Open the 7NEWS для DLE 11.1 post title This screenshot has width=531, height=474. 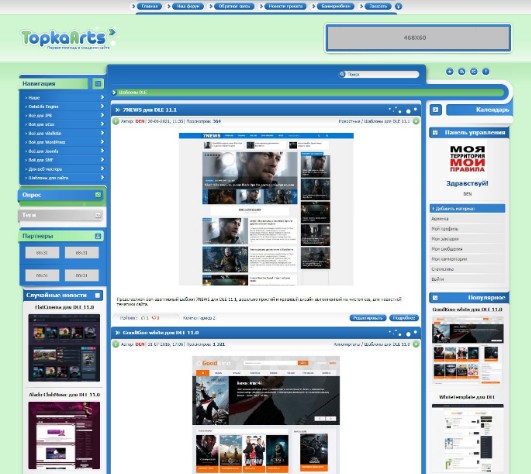click(x=150, y=110)
